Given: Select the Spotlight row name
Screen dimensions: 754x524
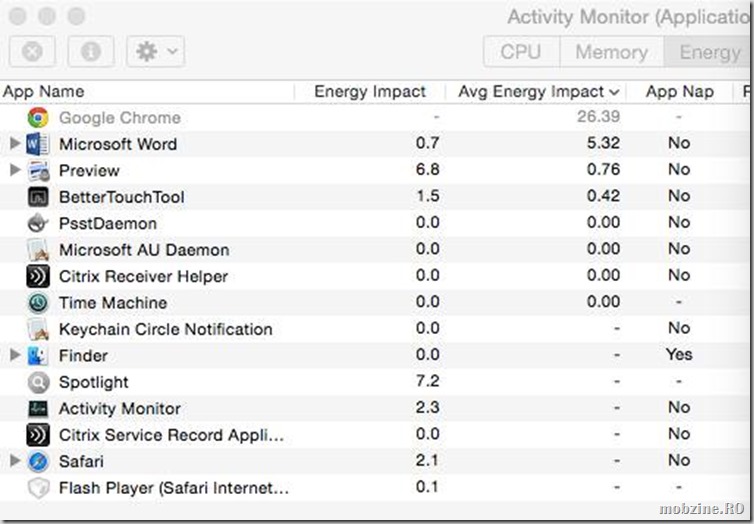Looking at the screenshot, I should (93, 382).
